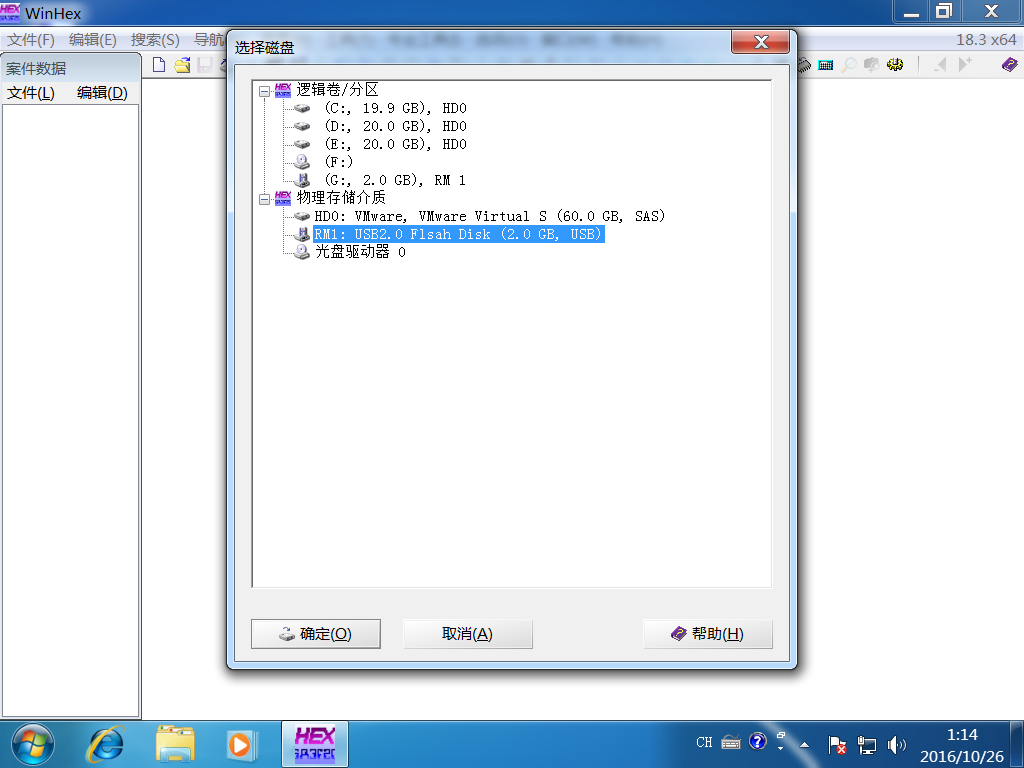Cancel the dialog with 取消(A)

[468, 633]
